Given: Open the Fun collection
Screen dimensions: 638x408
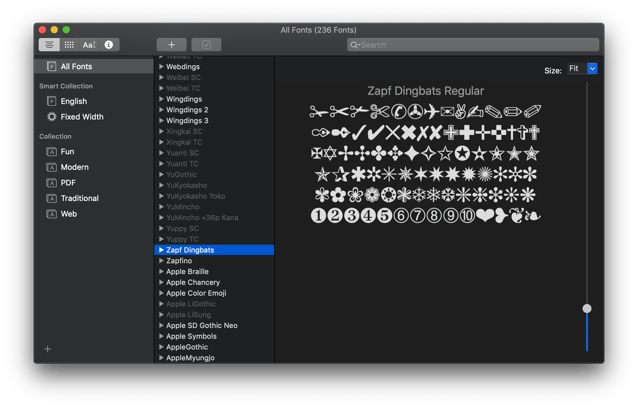Looking at the screenshot, I should click(x=68, y=152).
